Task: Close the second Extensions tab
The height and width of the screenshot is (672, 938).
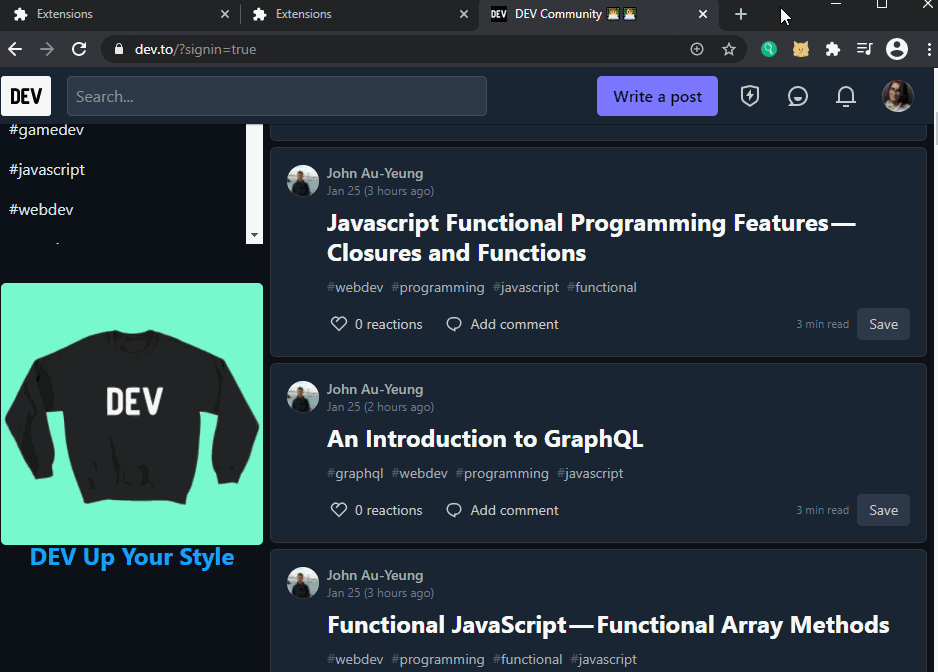Action: [x=464, y=14]
